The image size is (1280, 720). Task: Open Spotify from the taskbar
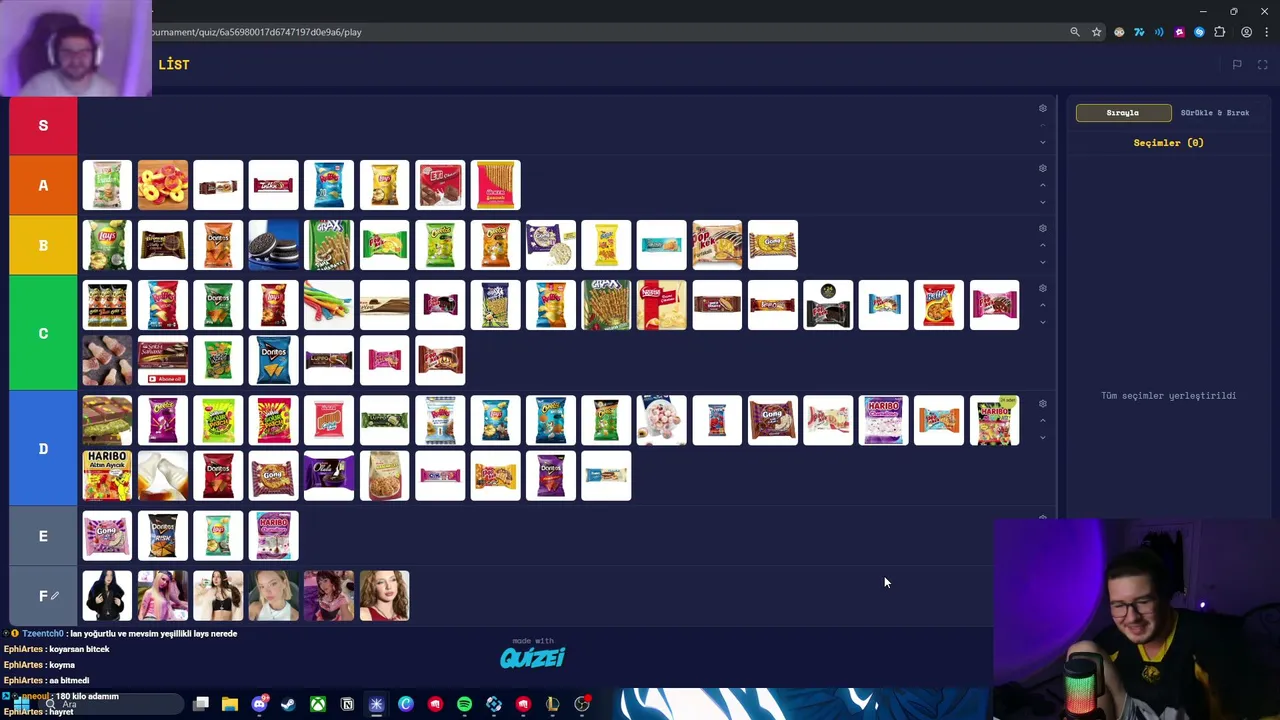click(464, 704)
